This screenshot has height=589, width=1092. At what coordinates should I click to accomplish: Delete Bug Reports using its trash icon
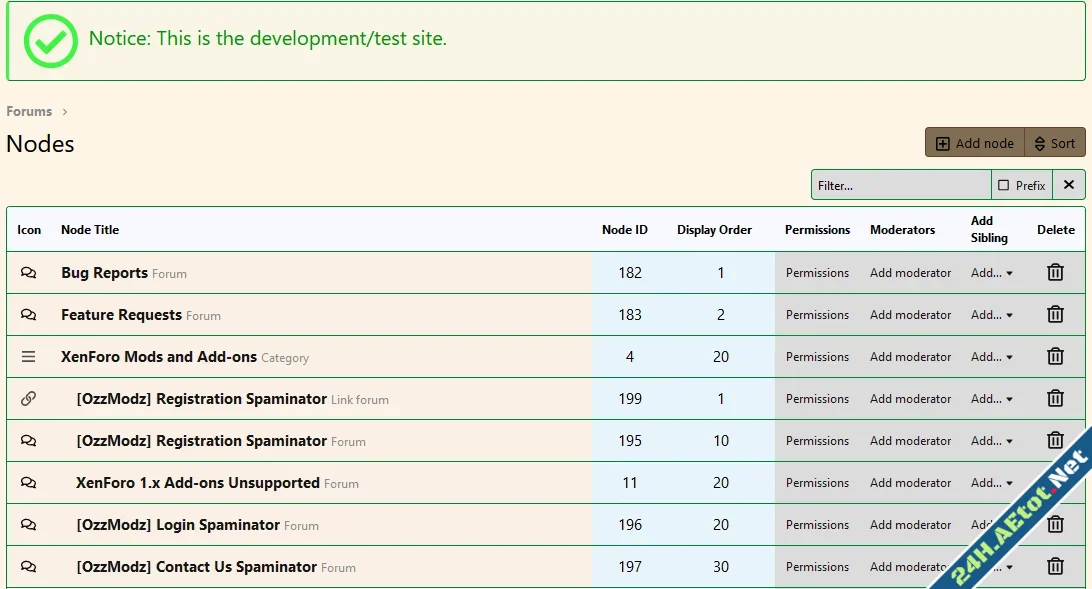tap(1055, 272)
